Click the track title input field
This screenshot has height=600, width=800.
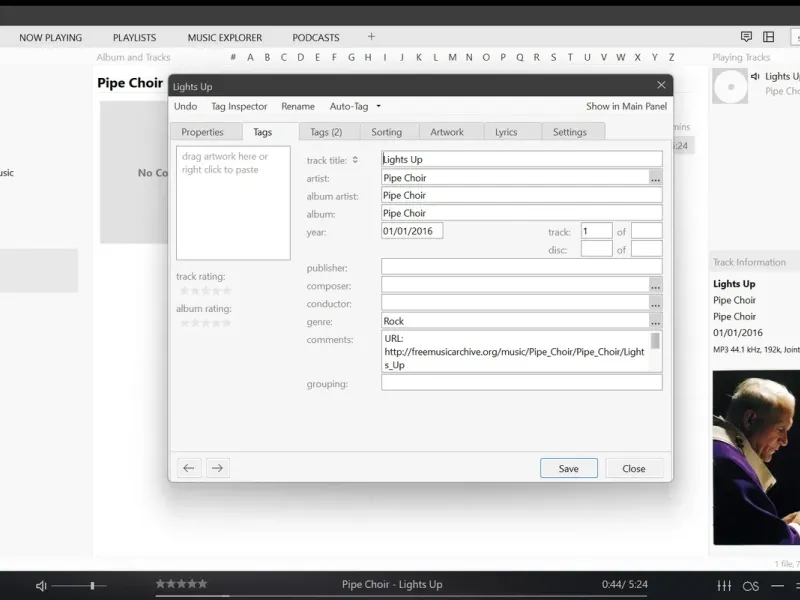[x=521, y=159]
